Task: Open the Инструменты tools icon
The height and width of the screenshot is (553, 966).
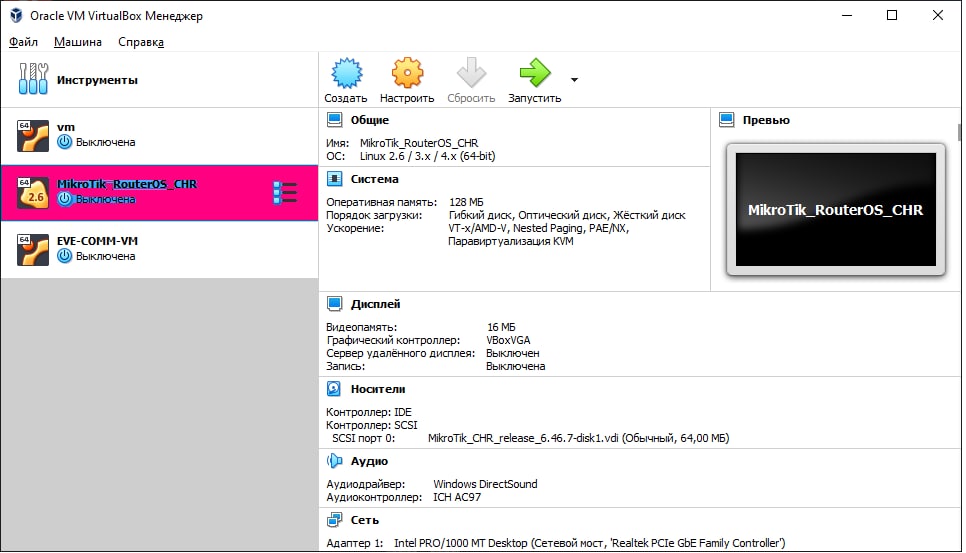Action: [33, 79]
